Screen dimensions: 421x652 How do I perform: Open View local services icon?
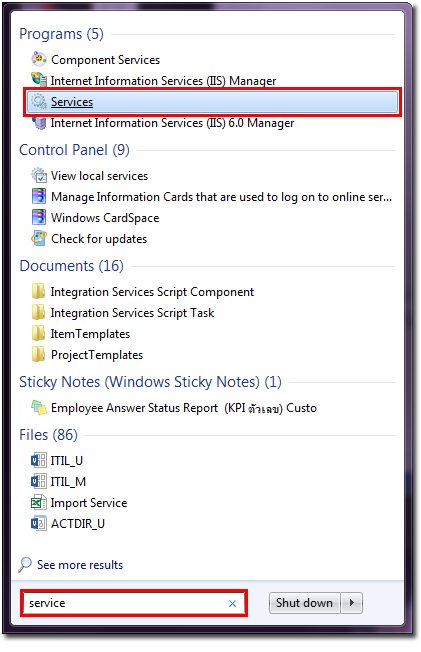tap(39, 175)
